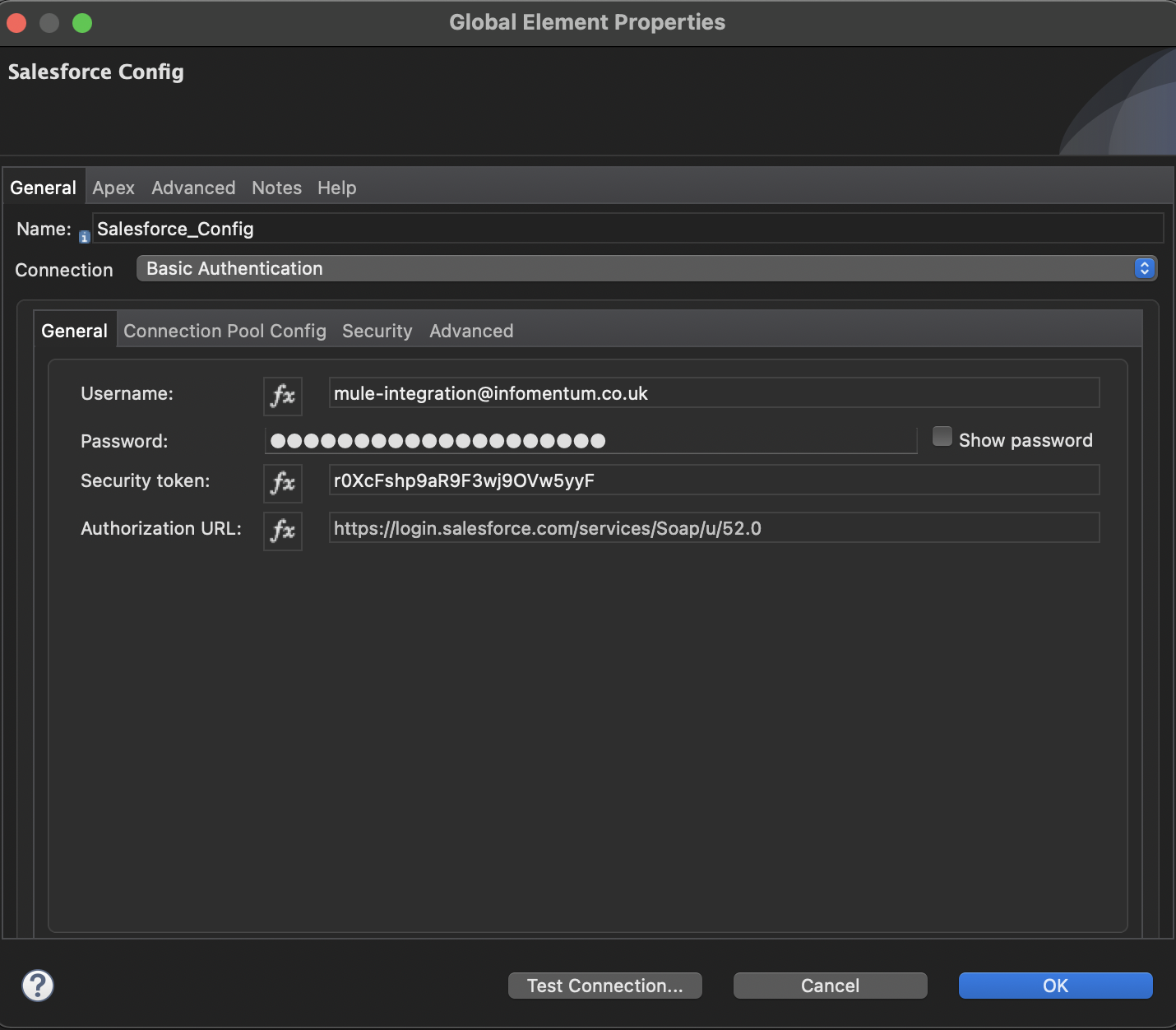The height and width of the screenshot is (1030, 1176).
Task: Open the help question mark icon
Action: 38,985
